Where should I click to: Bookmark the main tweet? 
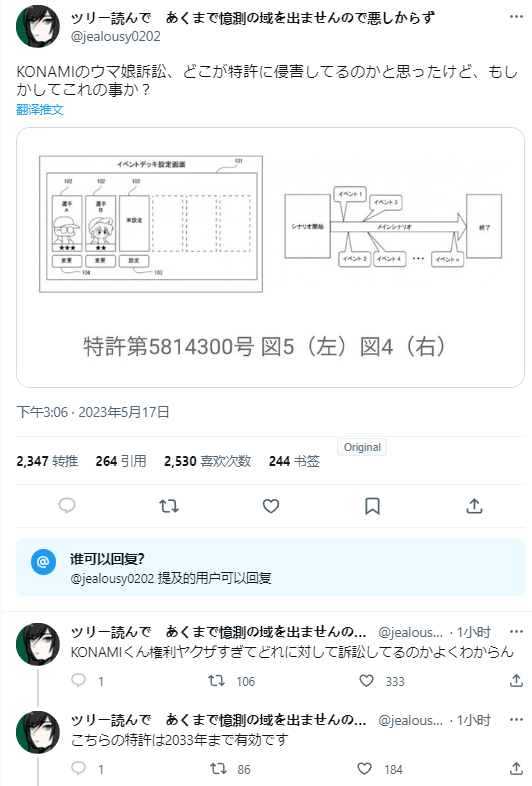pos(372,506)
